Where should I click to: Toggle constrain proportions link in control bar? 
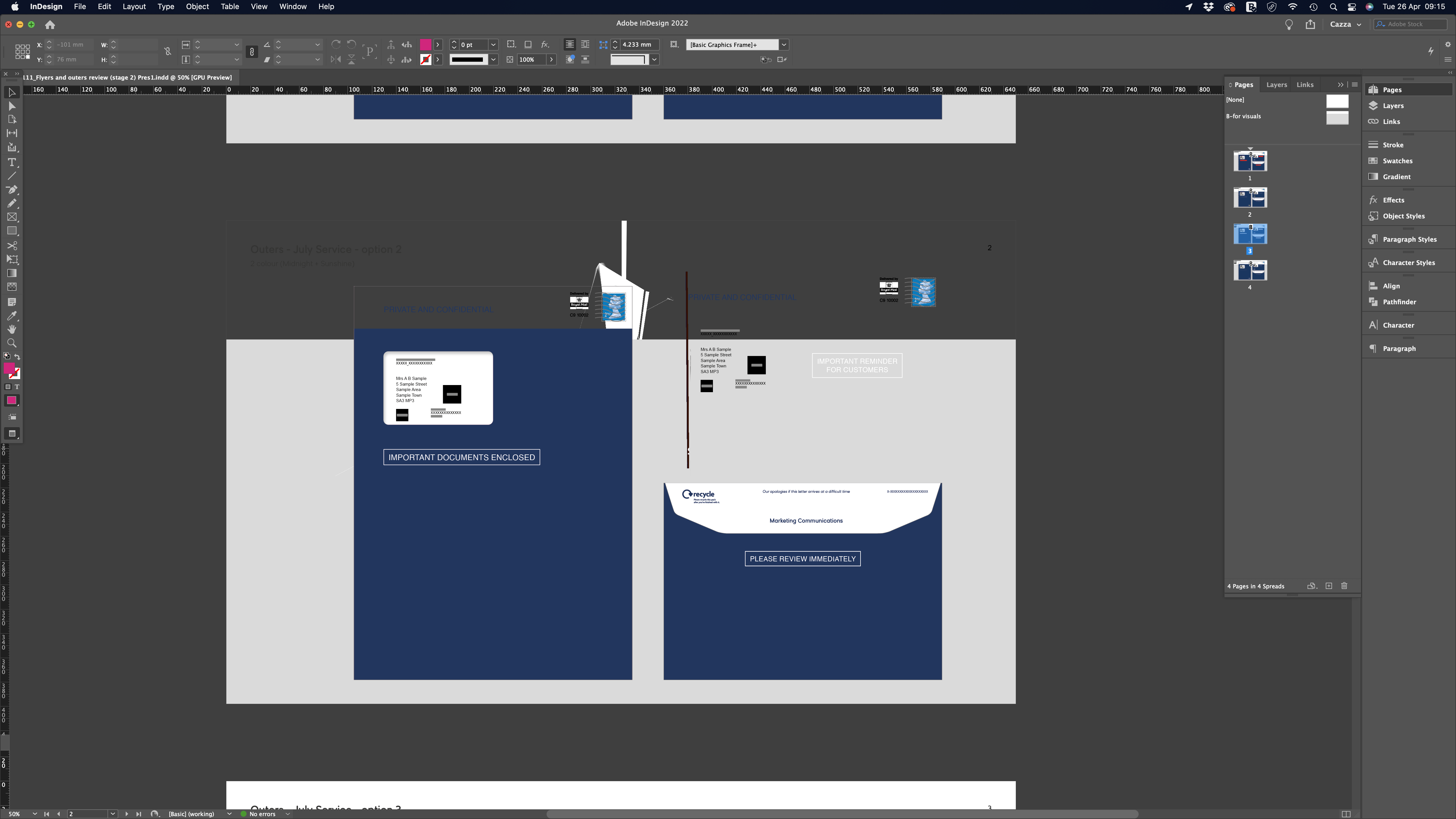pyautogui.click(x=167, y=51)
